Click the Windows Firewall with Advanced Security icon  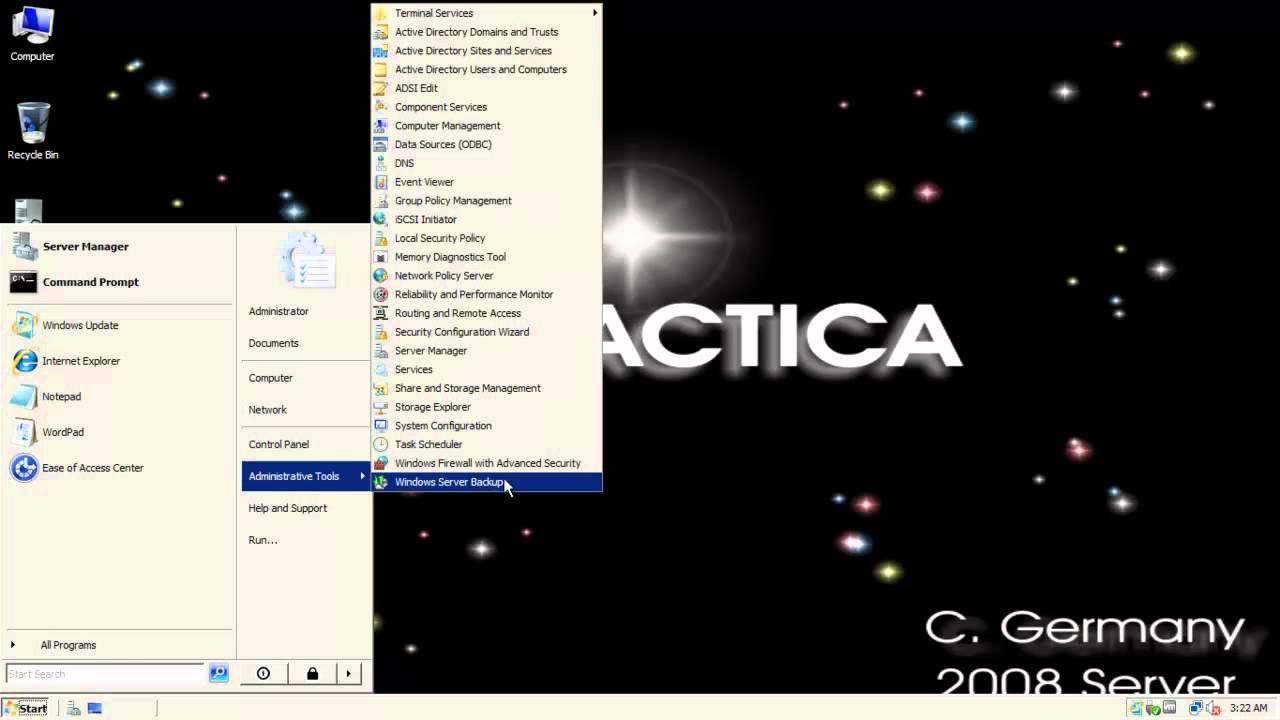pos(380,463)
